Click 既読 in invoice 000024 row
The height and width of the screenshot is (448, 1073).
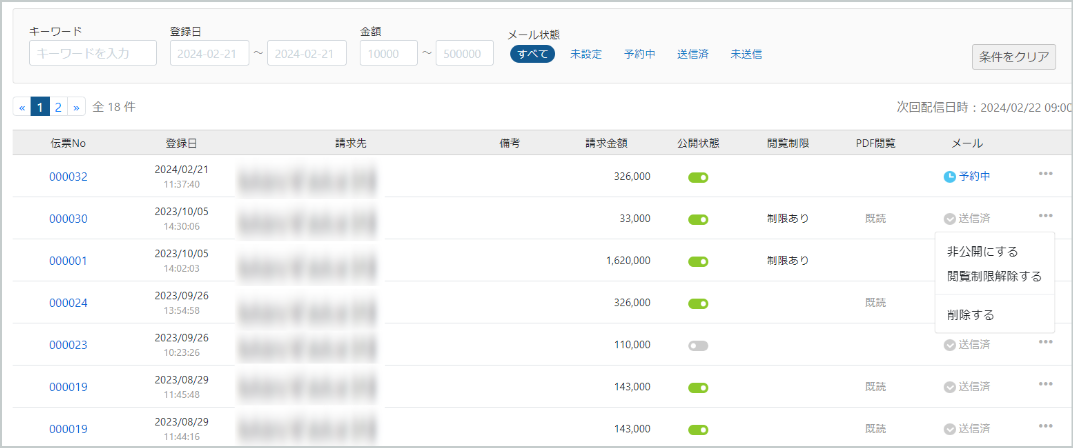(x=875, y=303)
